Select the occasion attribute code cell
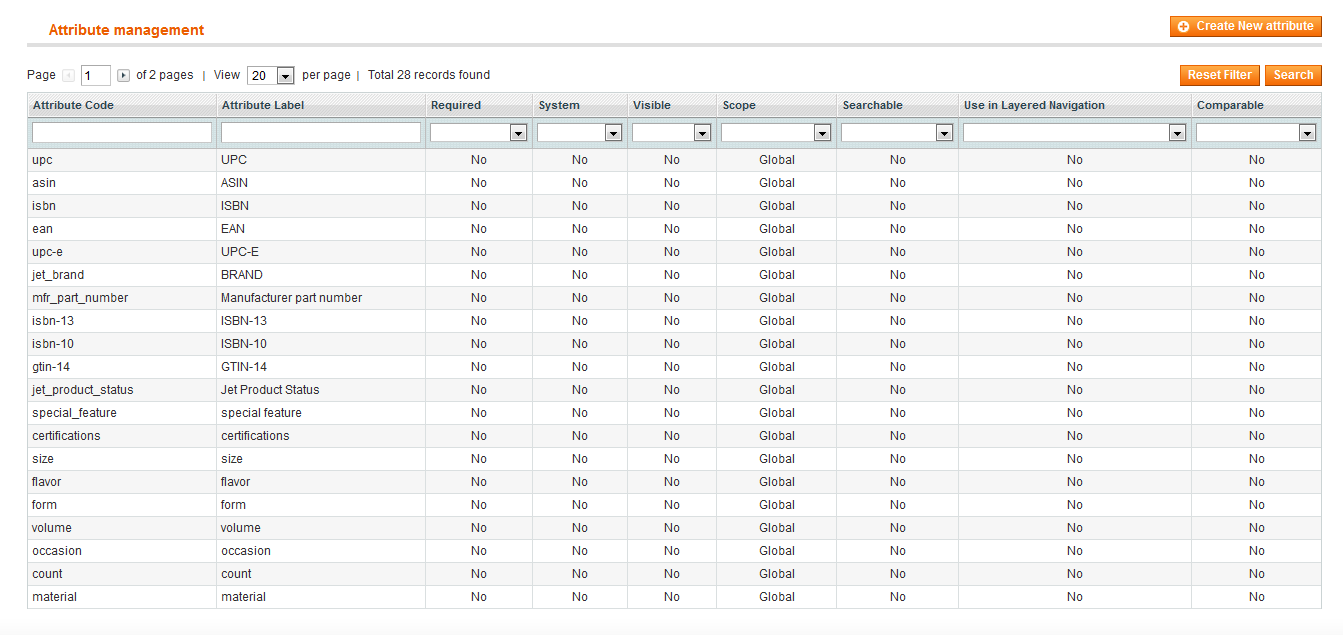Image resolution: width=1343 pixels, height=635 pixels. pyautogui.click(x=122, y=551)
